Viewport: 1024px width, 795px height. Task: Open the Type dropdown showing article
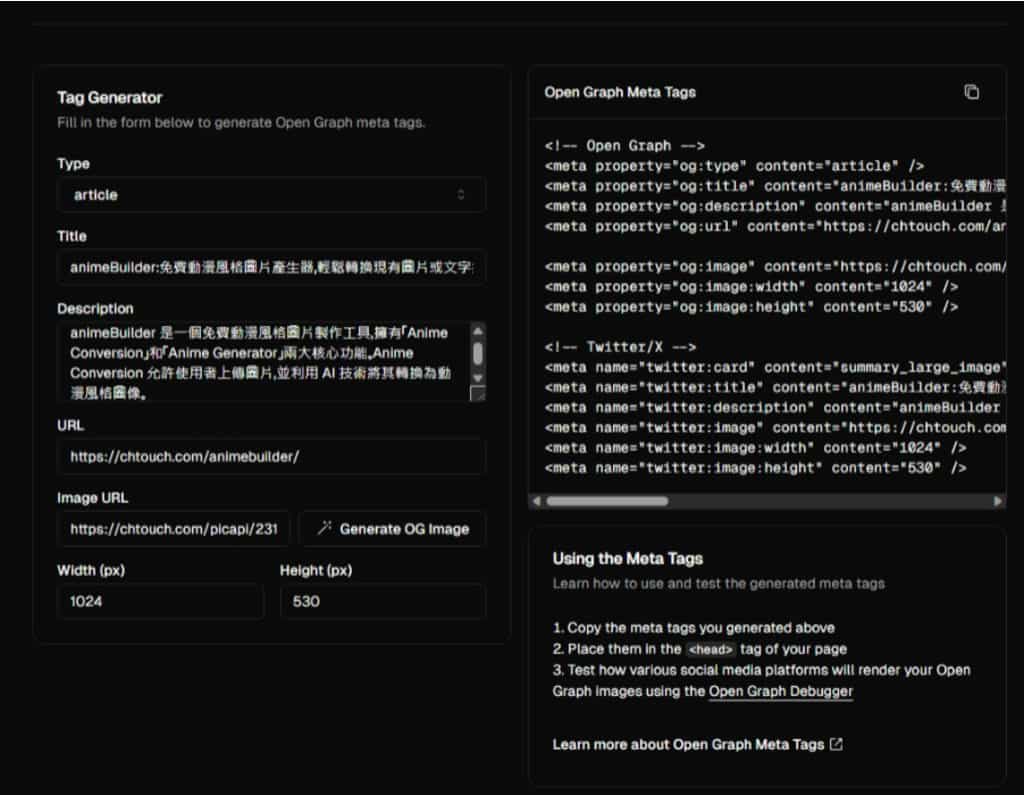click(x=271, y=195)
